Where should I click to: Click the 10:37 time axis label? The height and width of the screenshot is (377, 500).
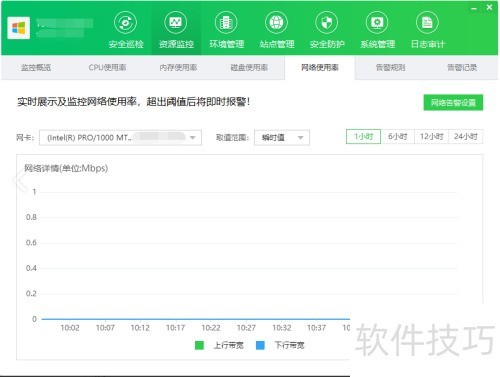click(x=316, y=328)
